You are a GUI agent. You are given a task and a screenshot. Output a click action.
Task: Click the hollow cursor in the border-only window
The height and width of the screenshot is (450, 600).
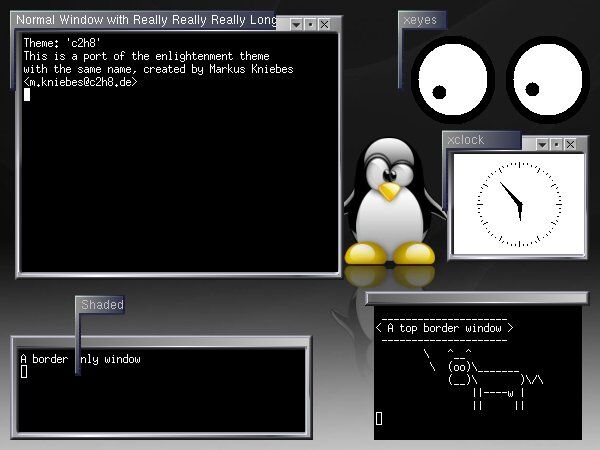tap(24, 371)
